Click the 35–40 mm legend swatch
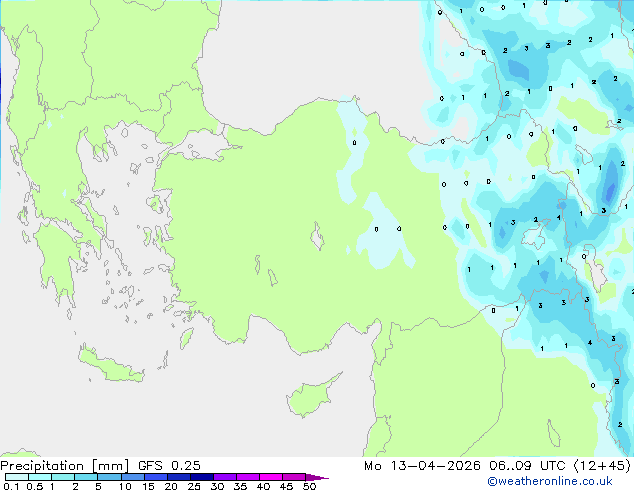 (x=247, y=477)
